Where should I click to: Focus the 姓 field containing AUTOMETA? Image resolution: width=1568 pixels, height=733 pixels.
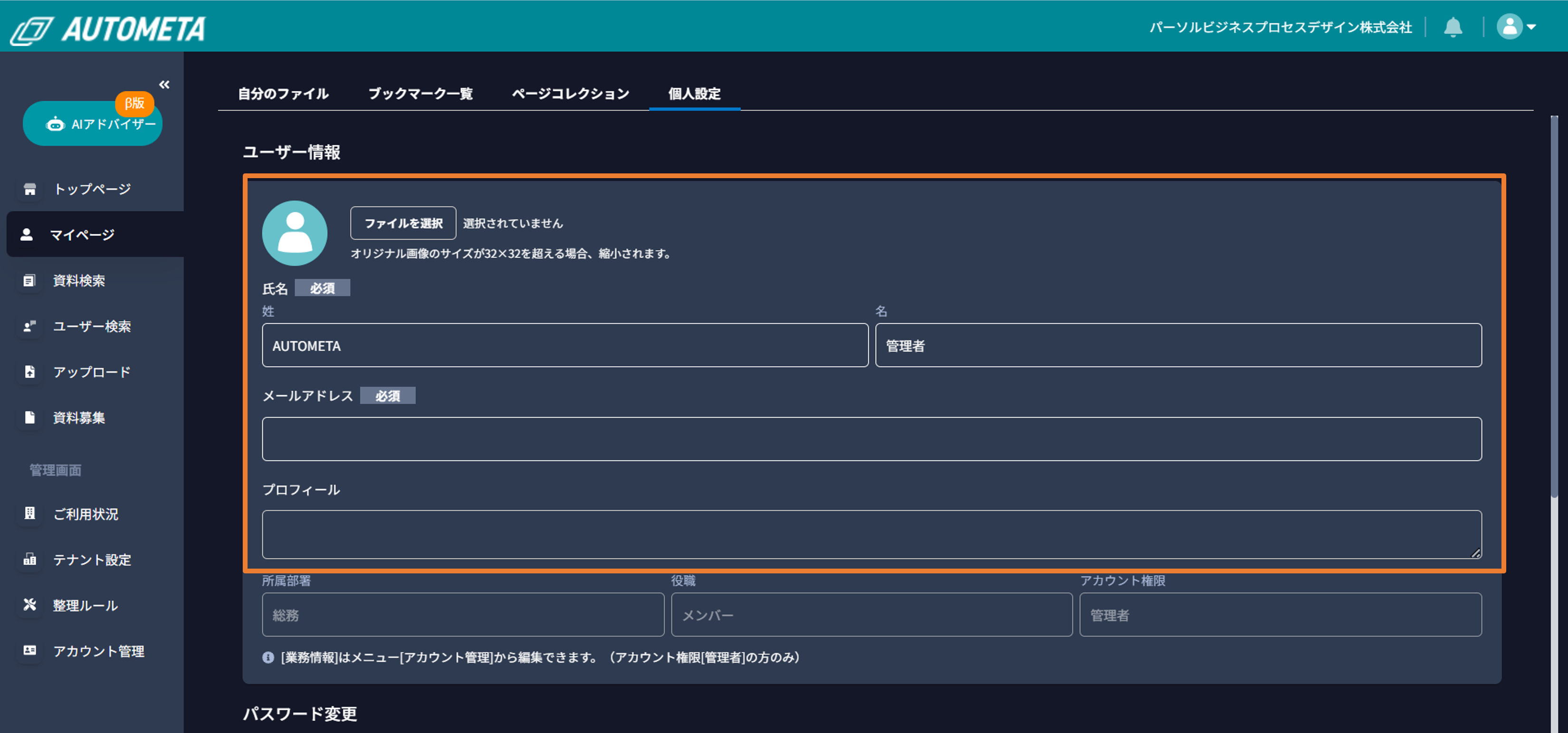pyautogui.click(x=565, y=345)
